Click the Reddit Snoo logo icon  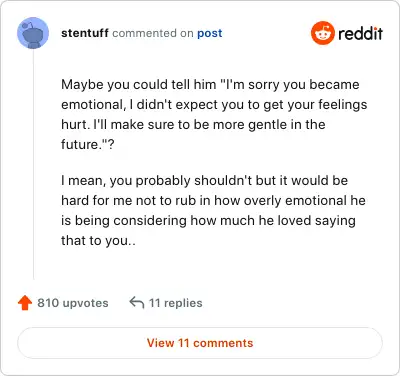[323, 33]
